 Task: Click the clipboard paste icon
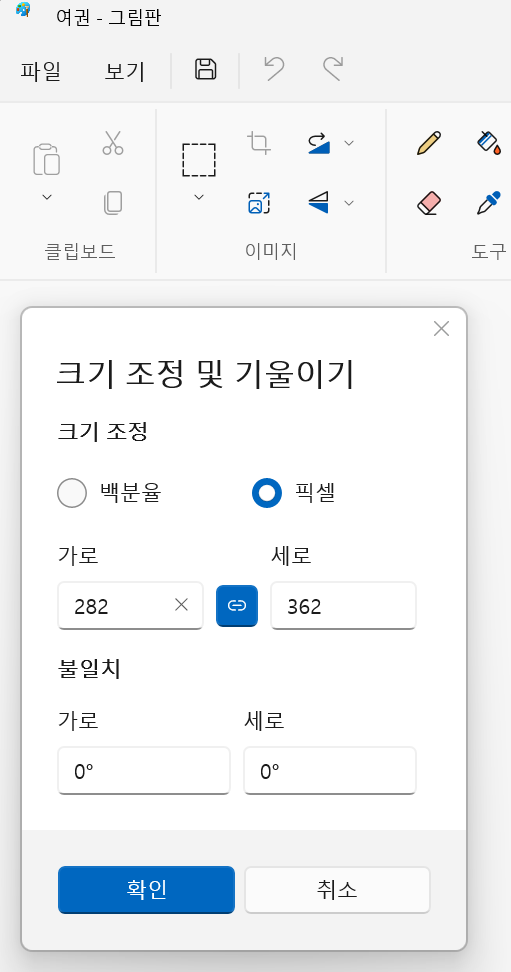pos(47,159)
